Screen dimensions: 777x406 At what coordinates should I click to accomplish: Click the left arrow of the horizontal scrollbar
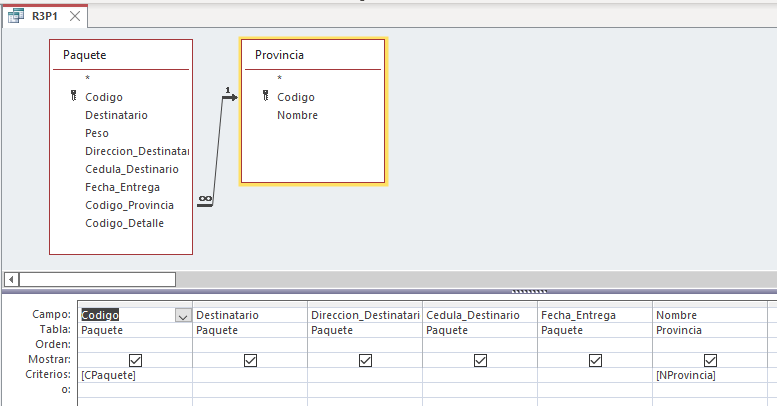click(11, 280)
